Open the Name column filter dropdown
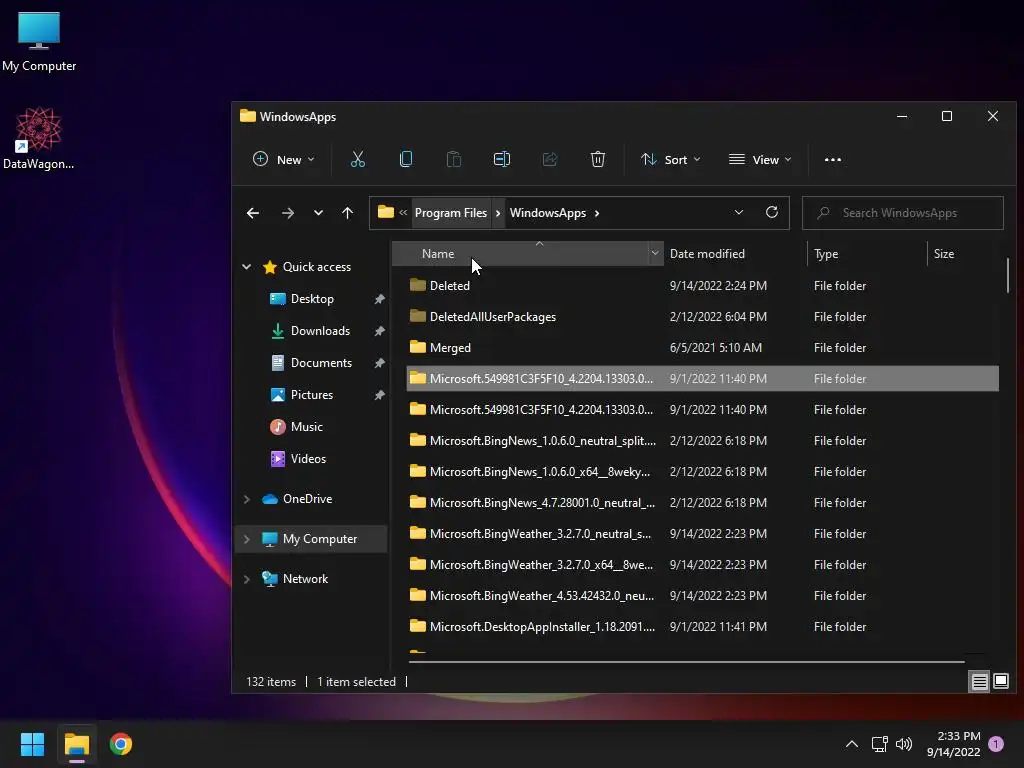This screenshot has height=768, width=1024. 655,253
